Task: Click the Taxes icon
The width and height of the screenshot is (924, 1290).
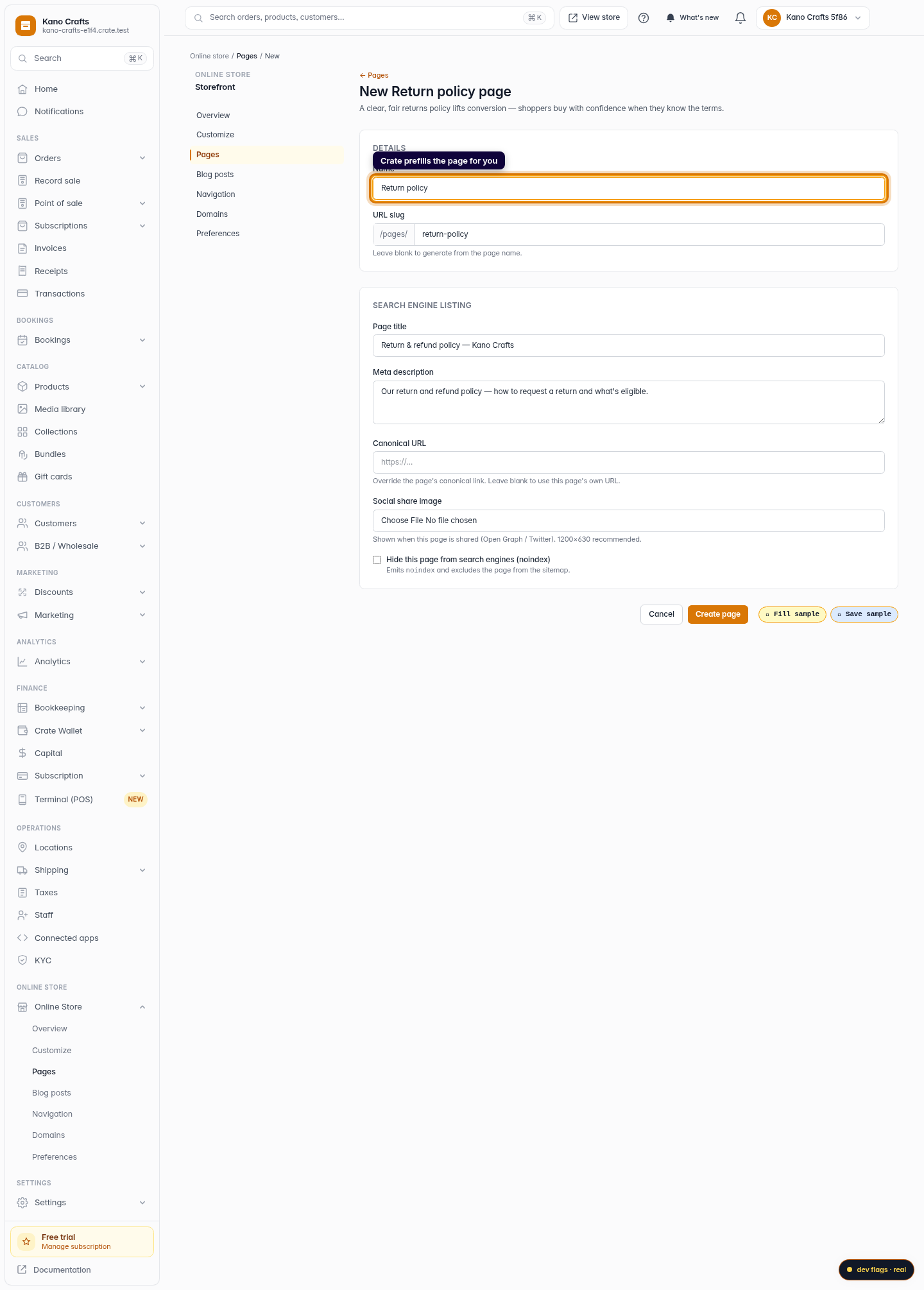Action: pos(22,893)
